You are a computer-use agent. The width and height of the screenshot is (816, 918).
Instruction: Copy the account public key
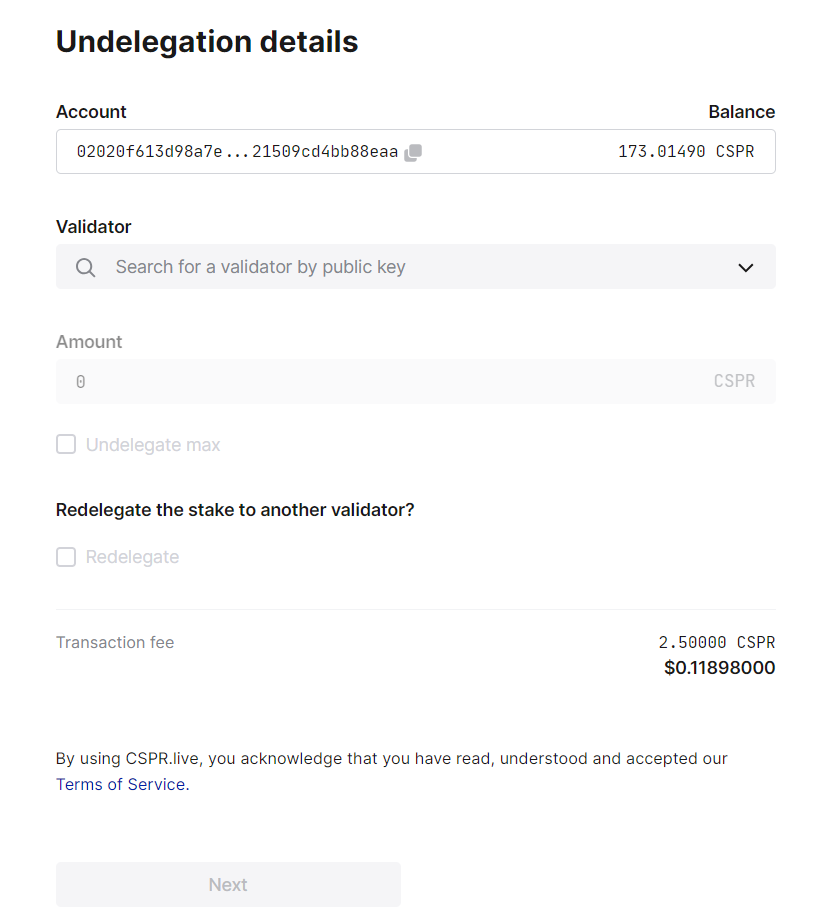click(413, 152)
